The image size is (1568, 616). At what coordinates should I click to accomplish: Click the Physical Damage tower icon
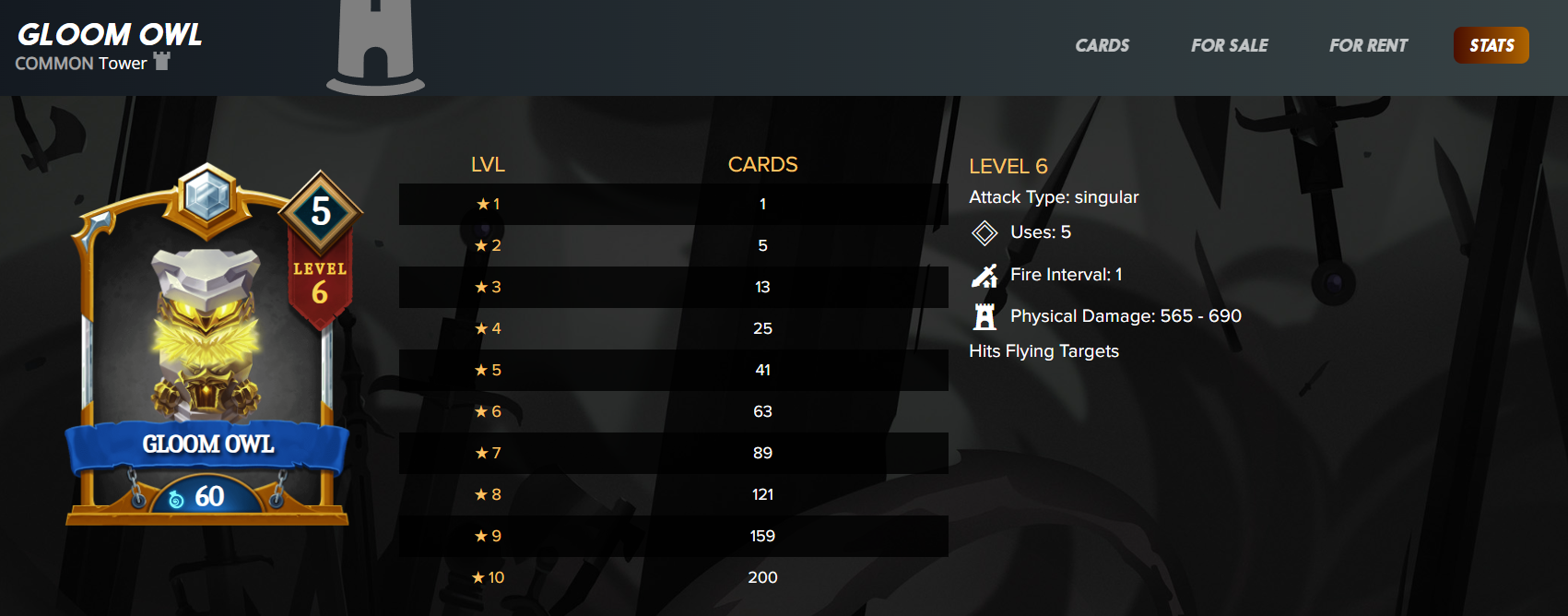[x=984, y=316]
